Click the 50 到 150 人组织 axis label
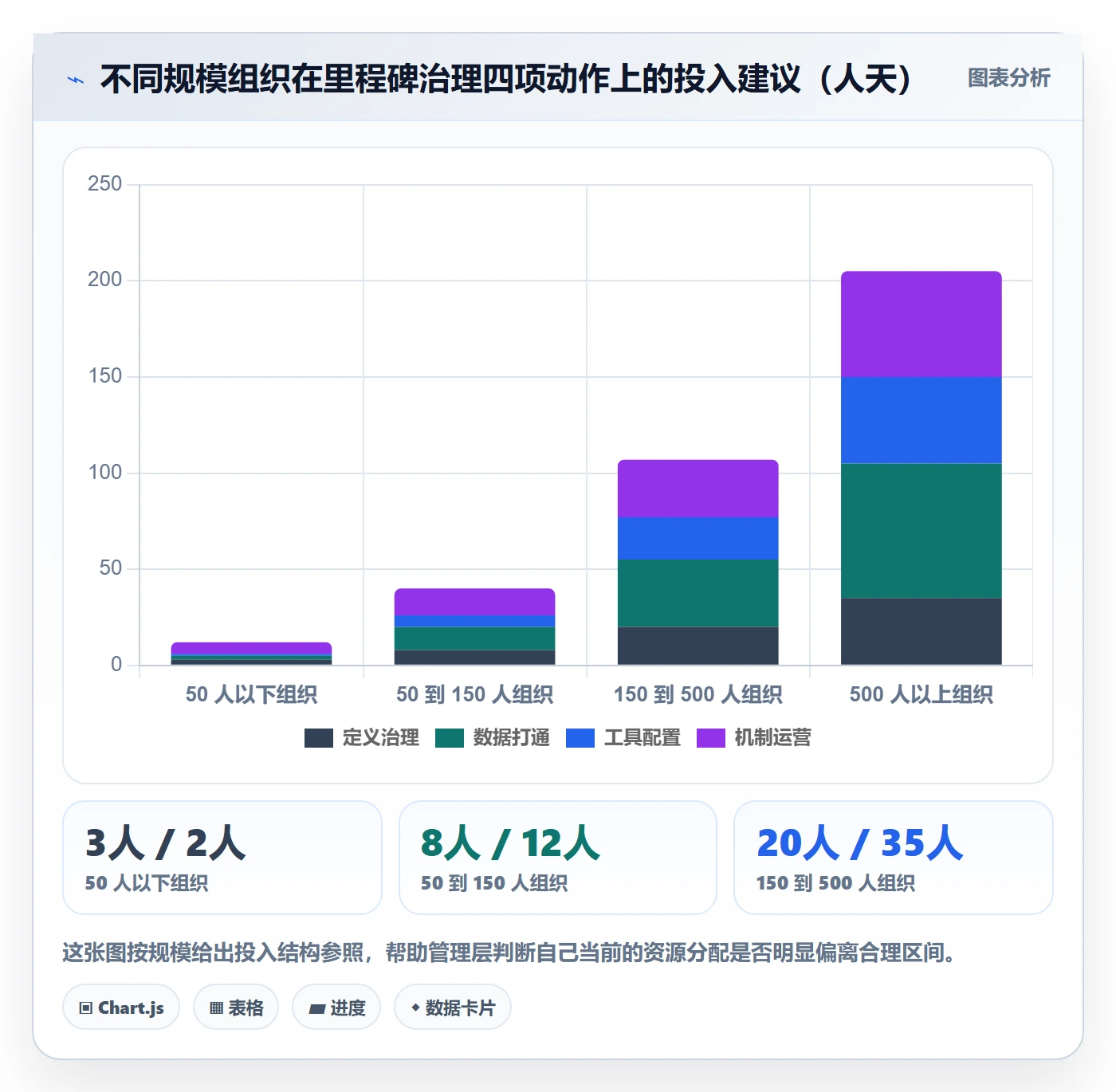The height and width of the screenshot is (1092, 1116). pos(475,694)
